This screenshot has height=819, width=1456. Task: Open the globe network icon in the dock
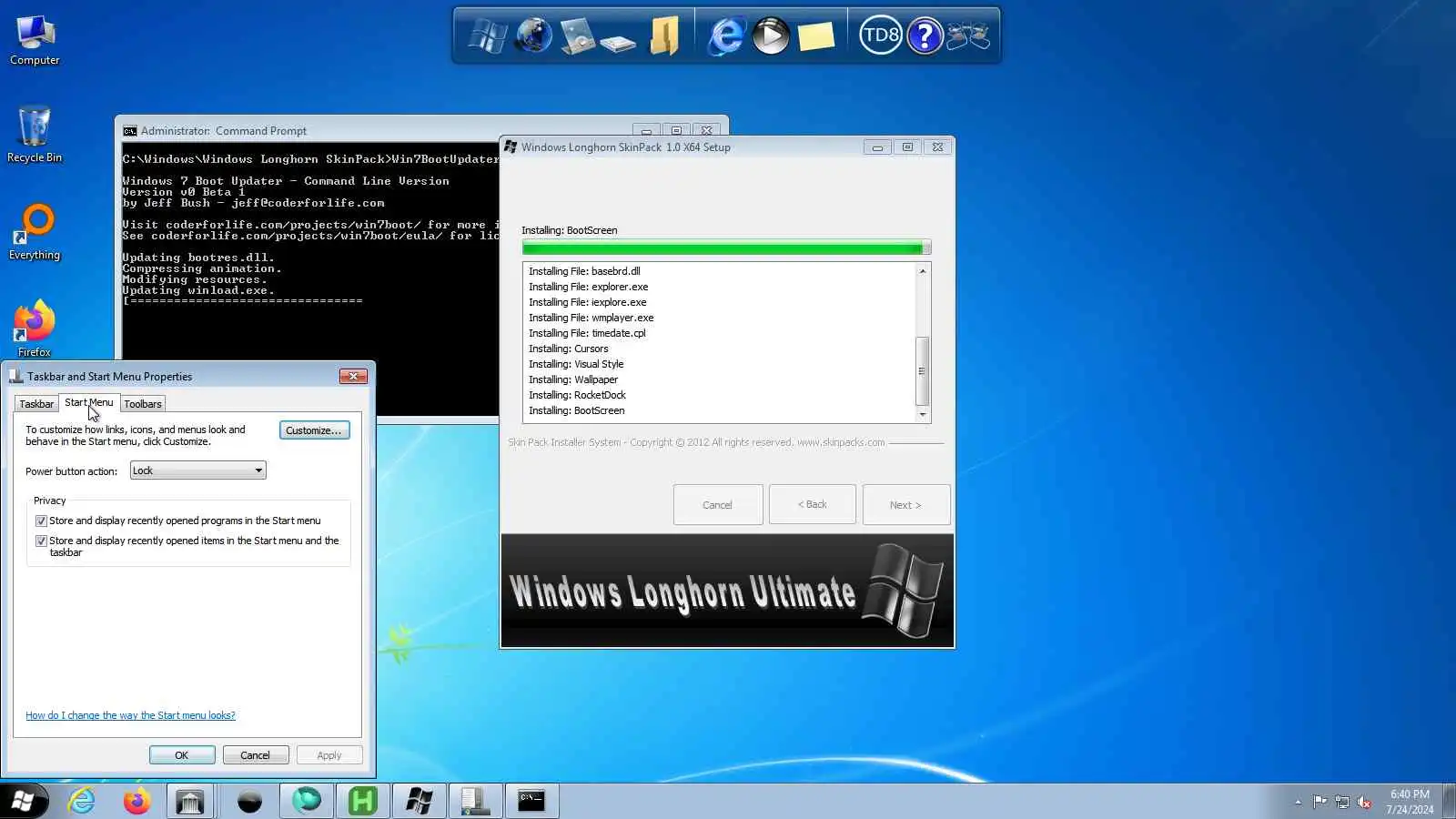click(x=533, y=35)
